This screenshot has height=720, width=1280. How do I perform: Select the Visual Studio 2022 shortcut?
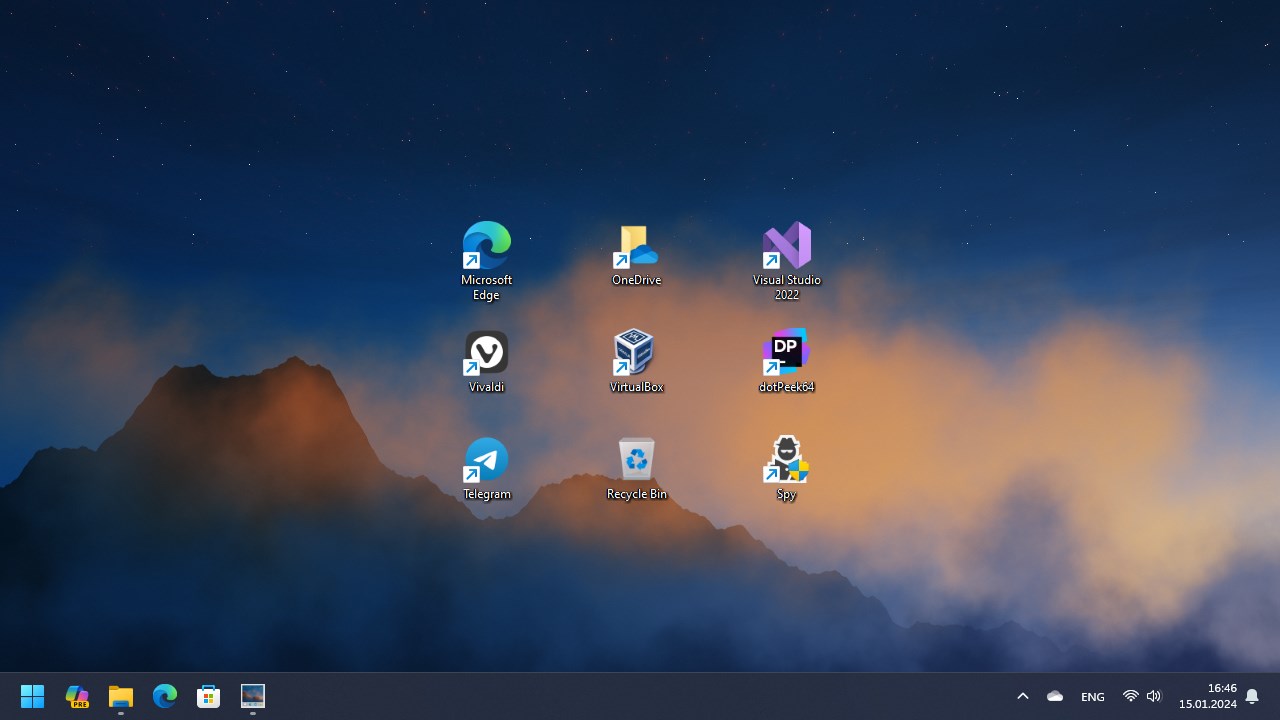pyautogui.click(x=787, y=261)
